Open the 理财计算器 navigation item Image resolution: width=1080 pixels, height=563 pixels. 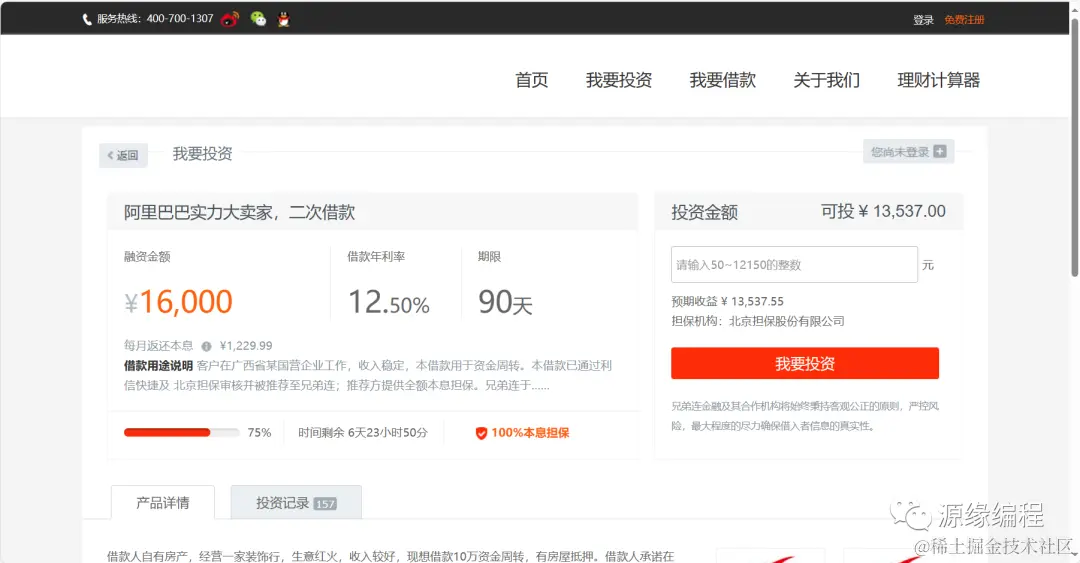[x=938, y=80]
